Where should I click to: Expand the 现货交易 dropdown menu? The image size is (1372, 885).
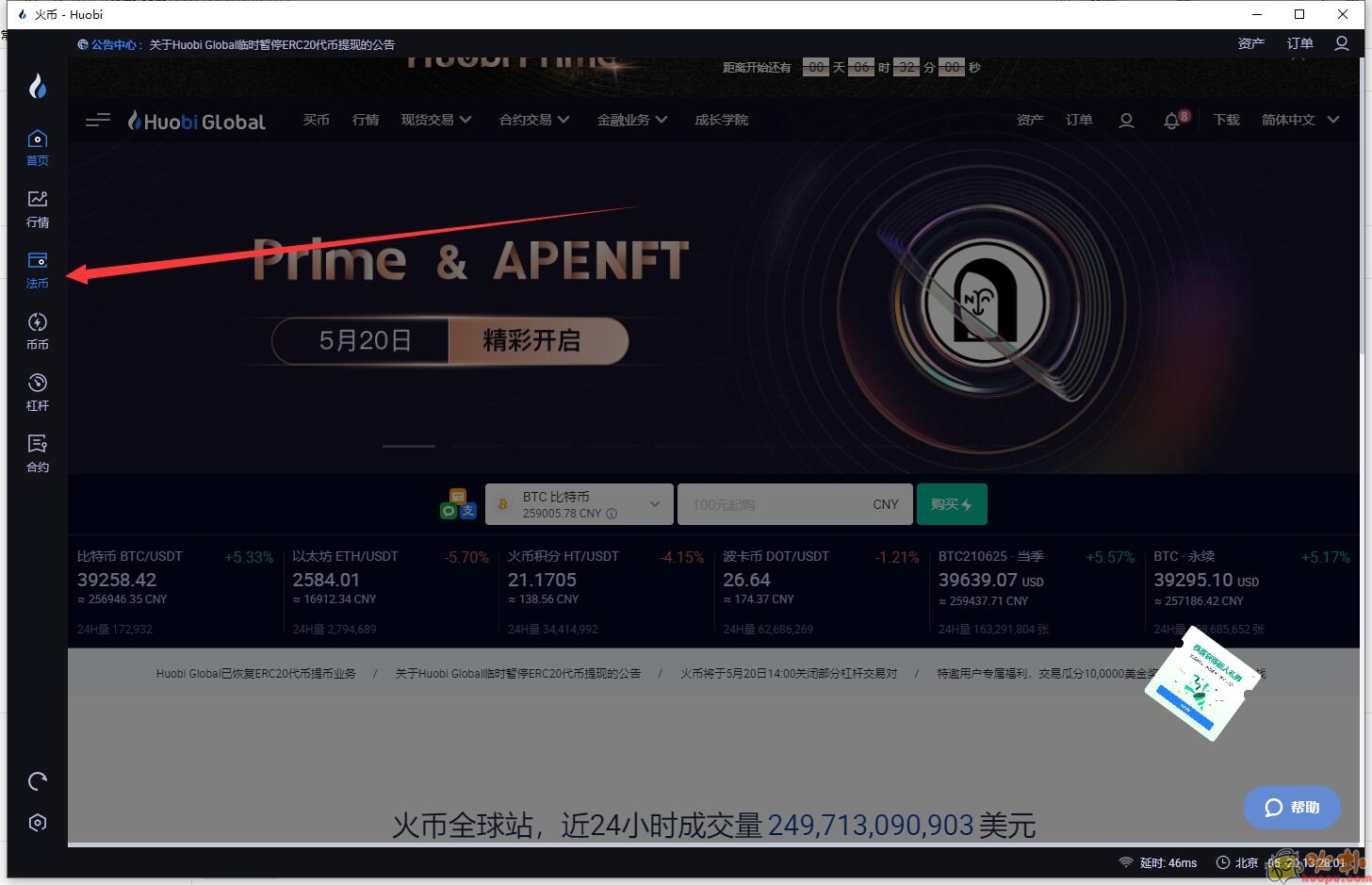436,120
